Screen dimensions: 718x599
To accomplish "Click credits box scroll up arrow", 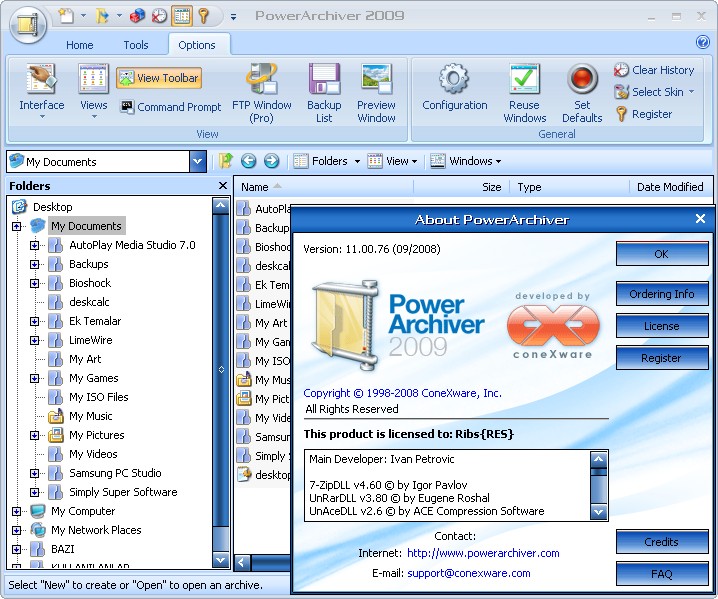I will (598, 458).
